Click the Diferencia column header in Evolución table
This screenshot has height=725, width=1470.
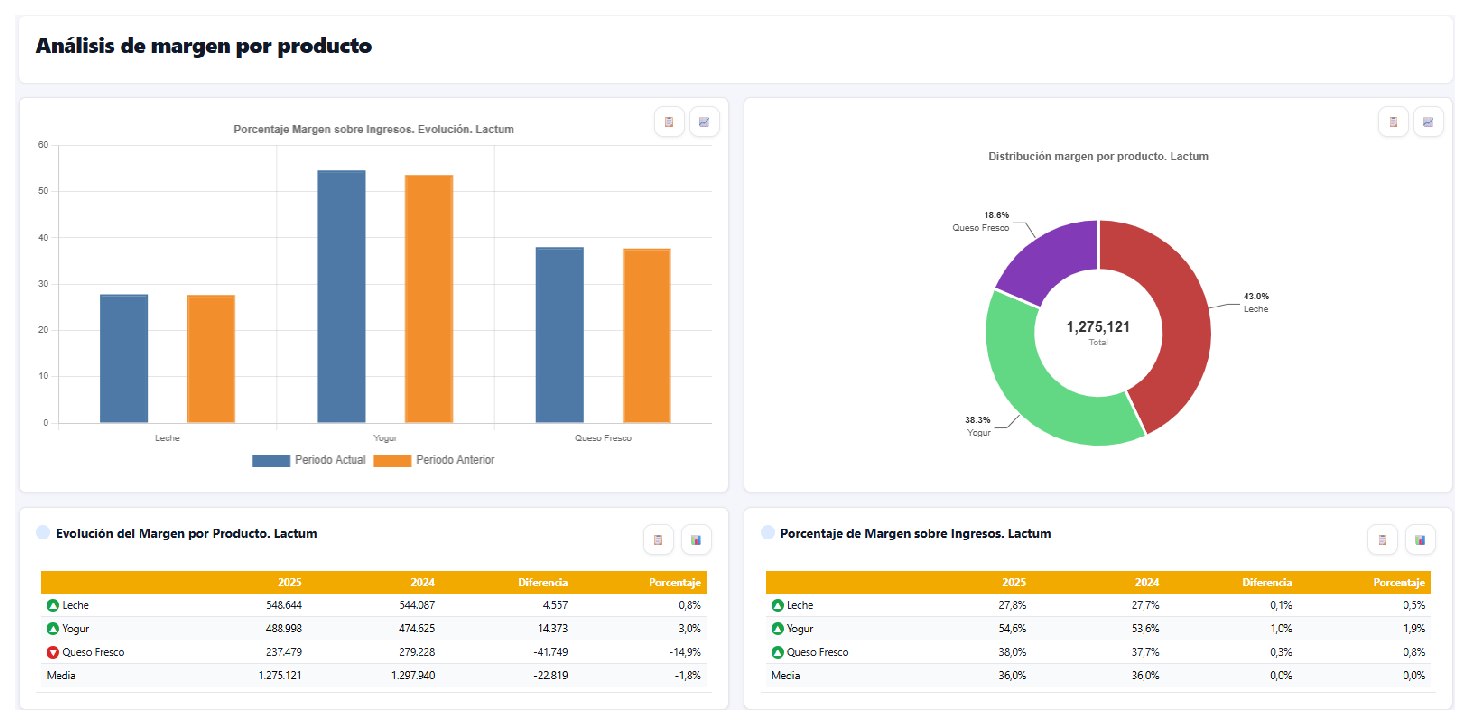[543, 582]
